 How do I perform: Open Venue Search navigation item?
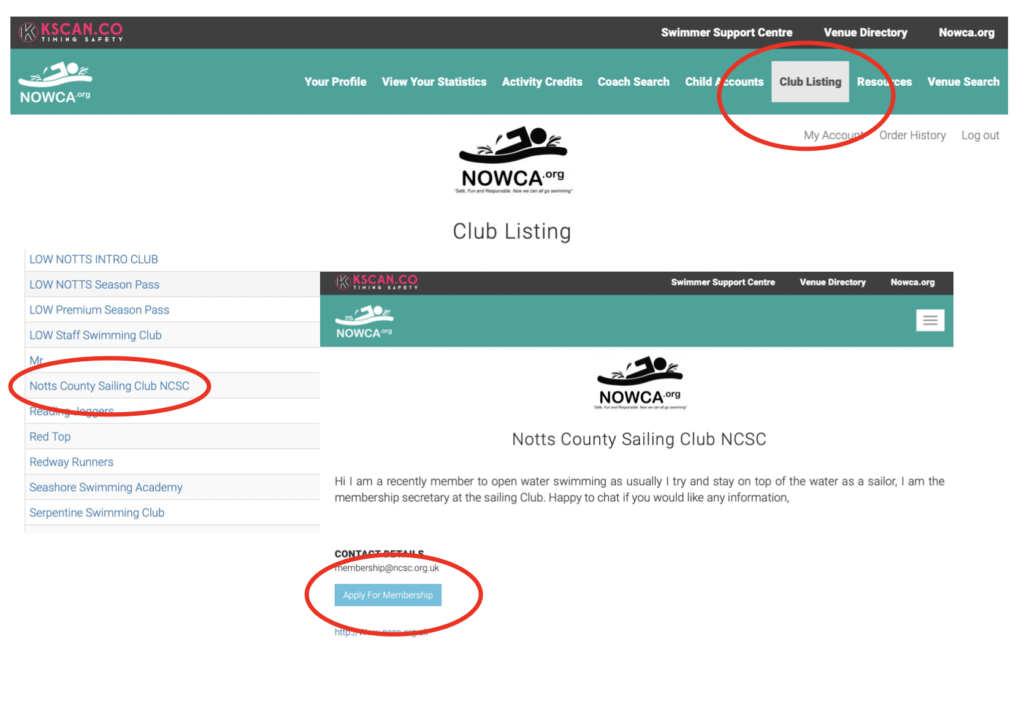(963, 82)
